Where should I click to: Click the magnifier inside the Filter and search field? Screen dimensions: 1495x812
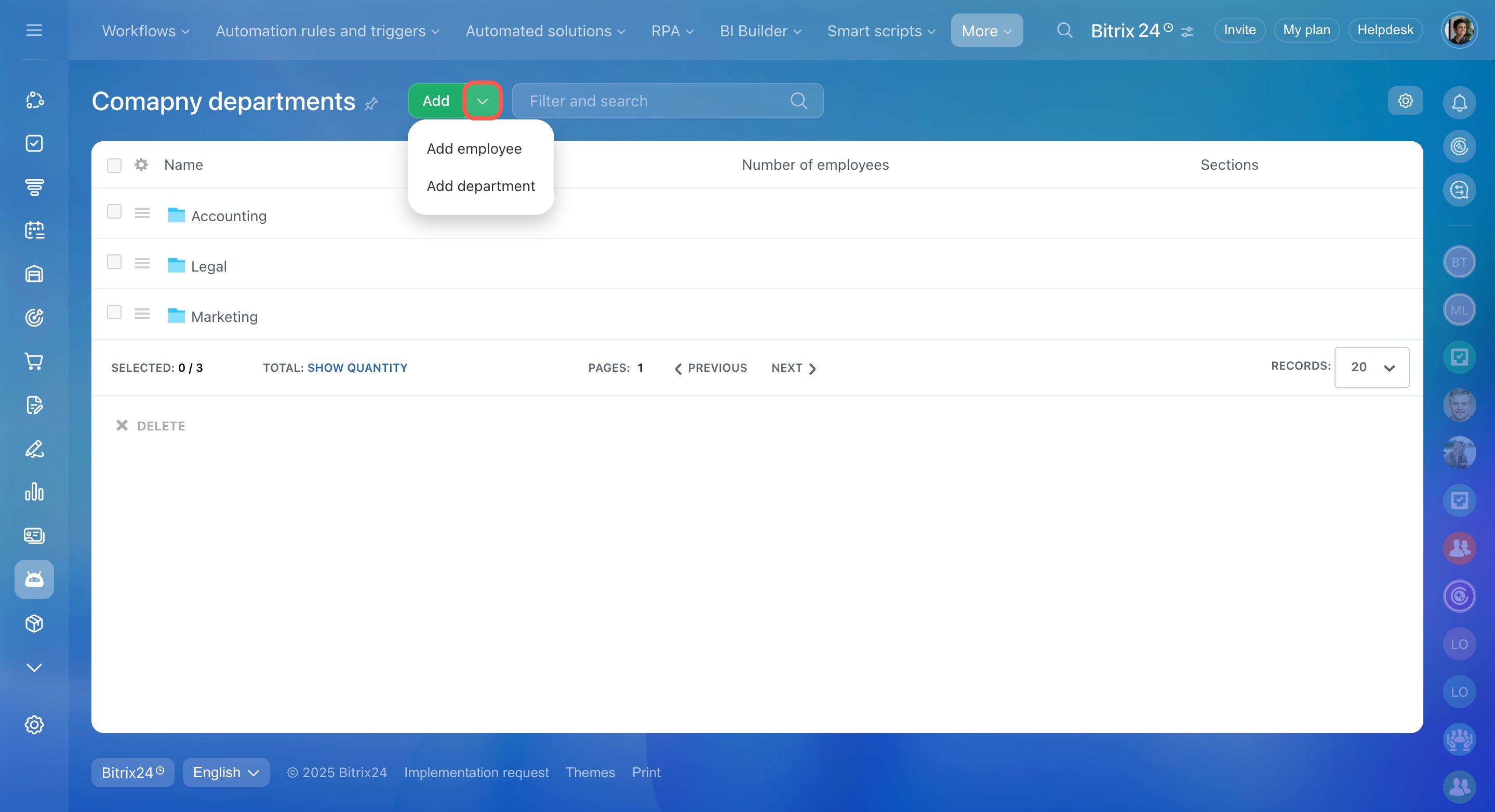click(798, 101)
